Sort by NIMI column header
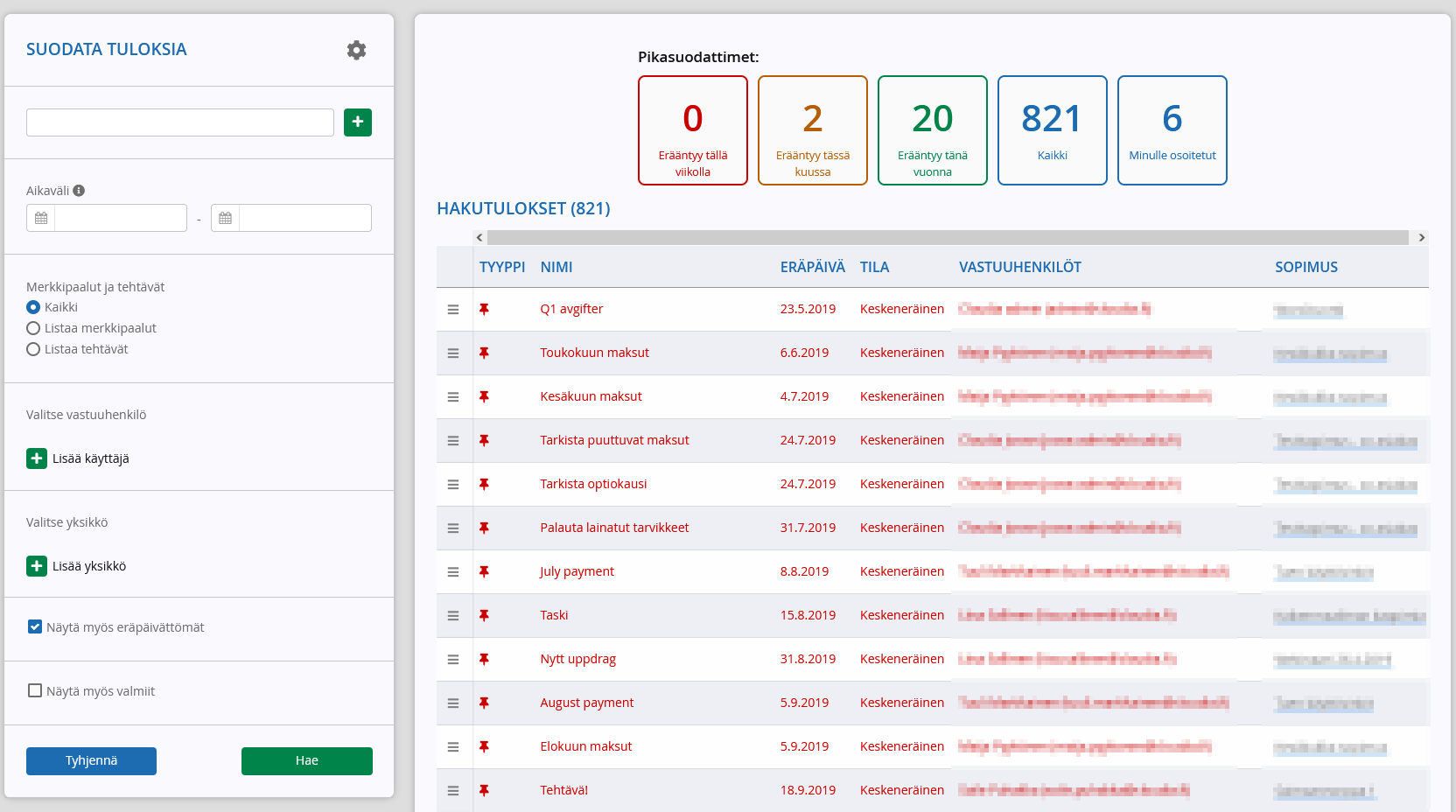 (556, 267)
